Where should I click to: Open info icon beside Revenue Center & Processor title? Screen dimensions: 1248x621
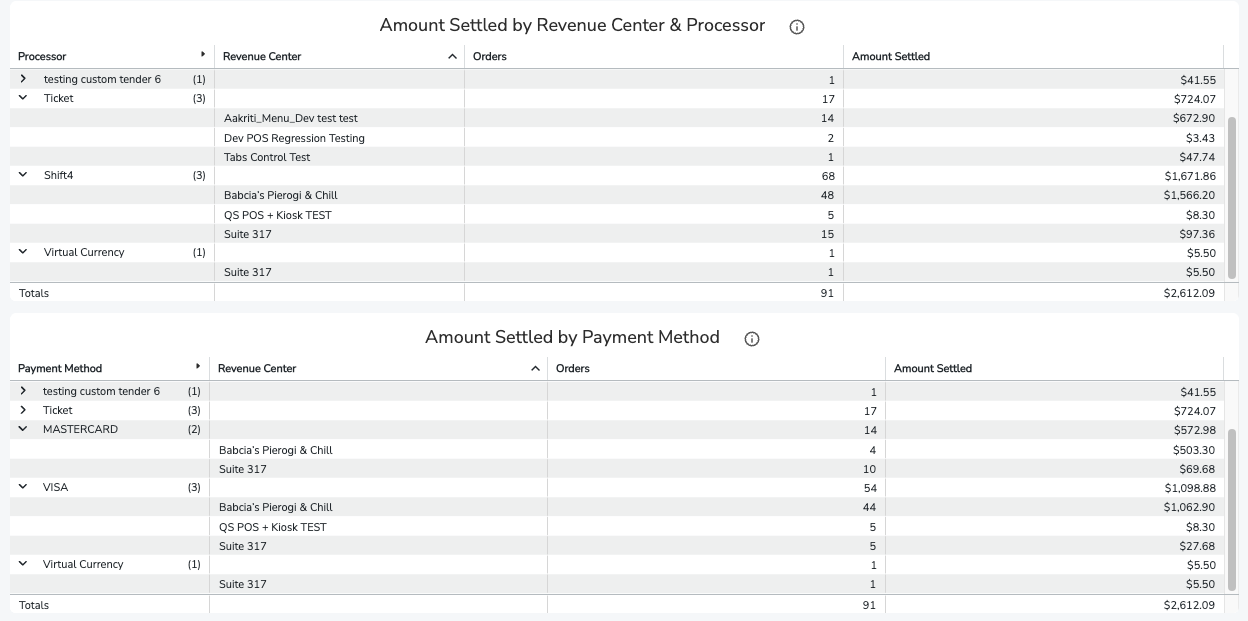click(797, 27)
